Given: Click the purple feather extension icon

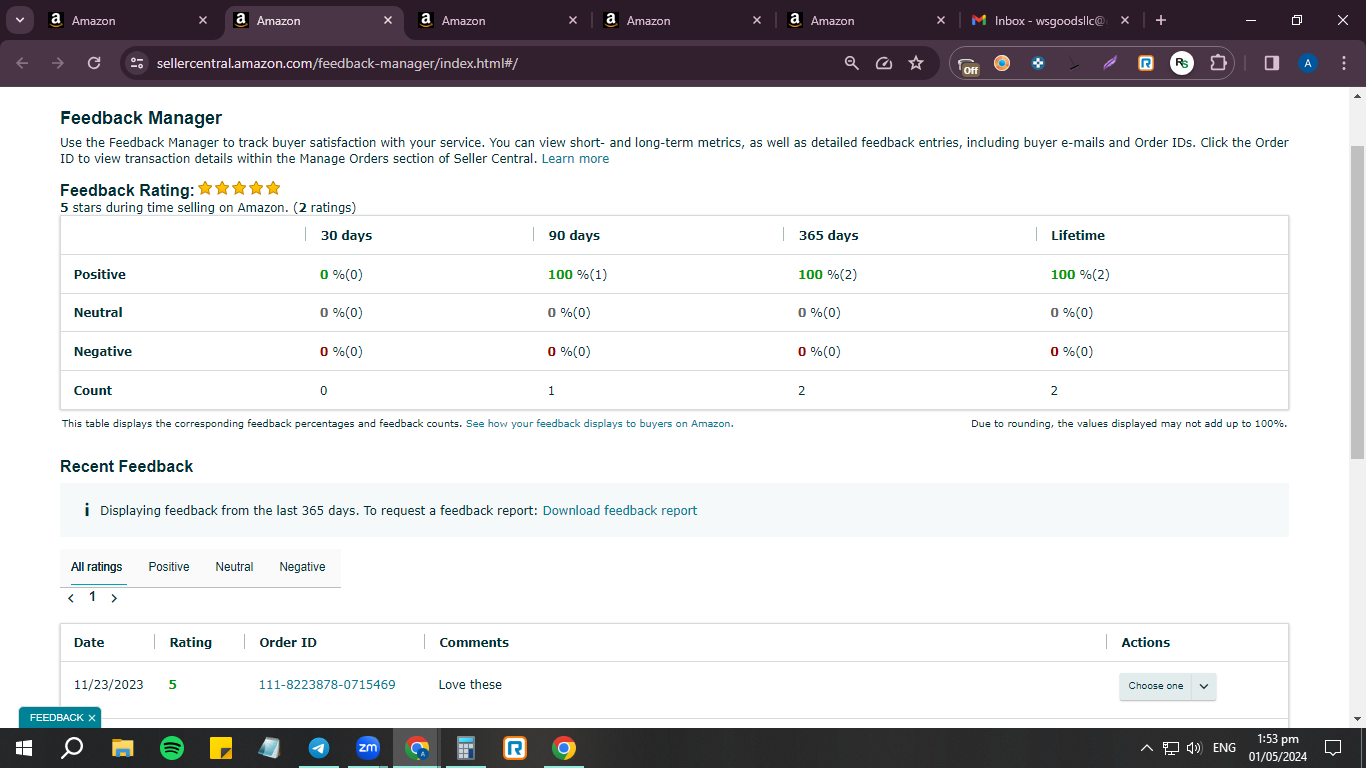Looking at the screenshot, I should tap(1110, 63).
